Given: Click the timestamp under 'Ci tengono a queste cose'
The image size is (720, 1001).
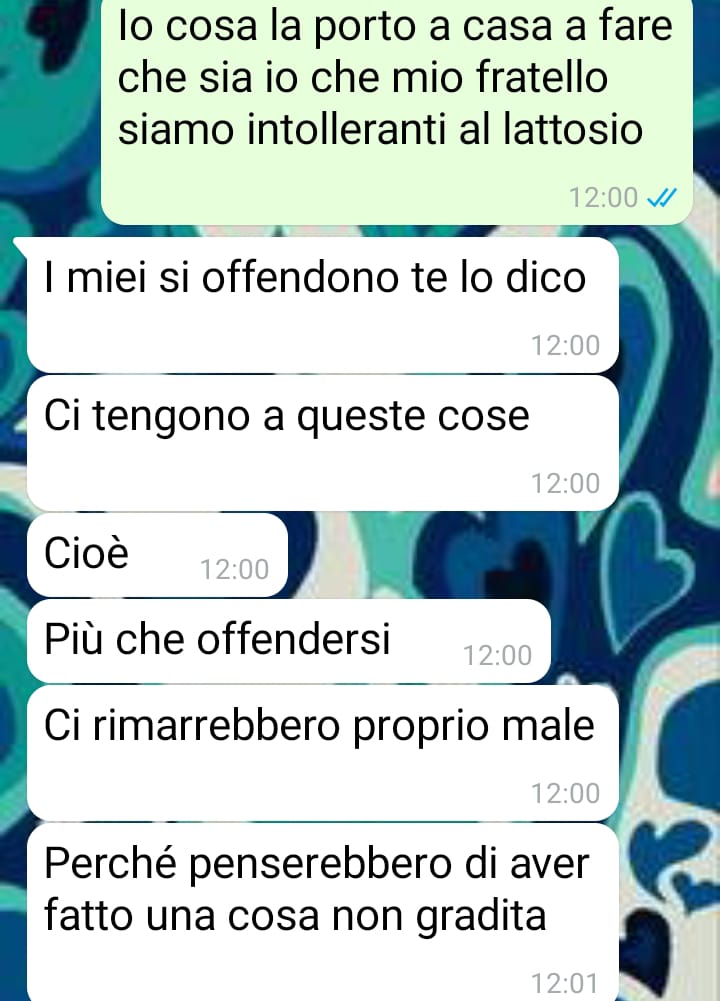Looking at the screenshot, I should (566, 483).
